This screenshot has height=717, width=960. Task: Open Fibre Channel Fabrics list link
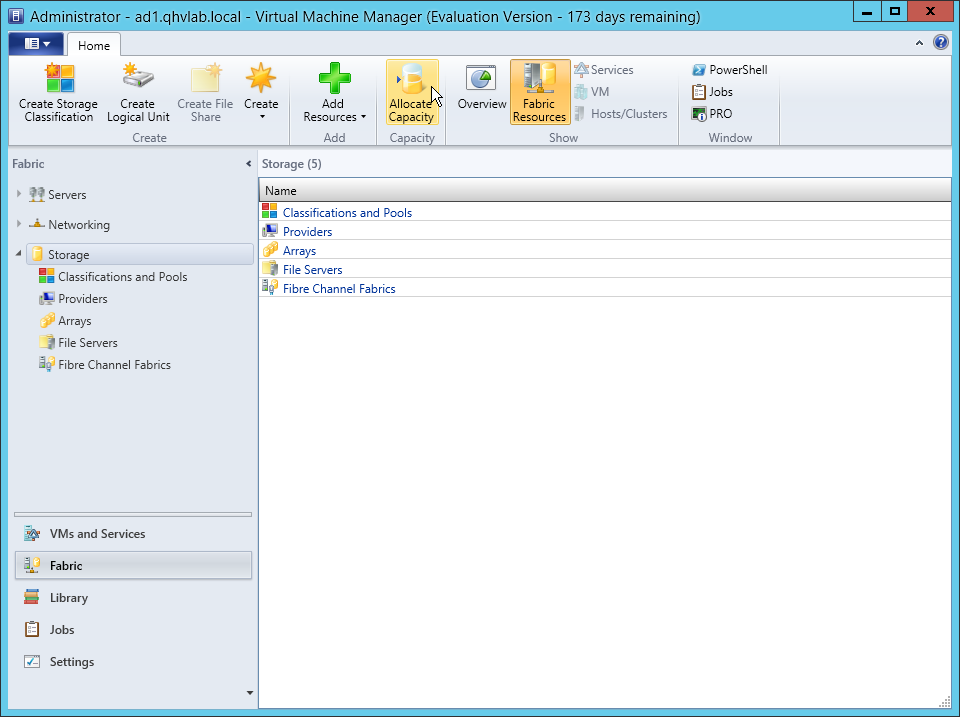click(339, 289)
